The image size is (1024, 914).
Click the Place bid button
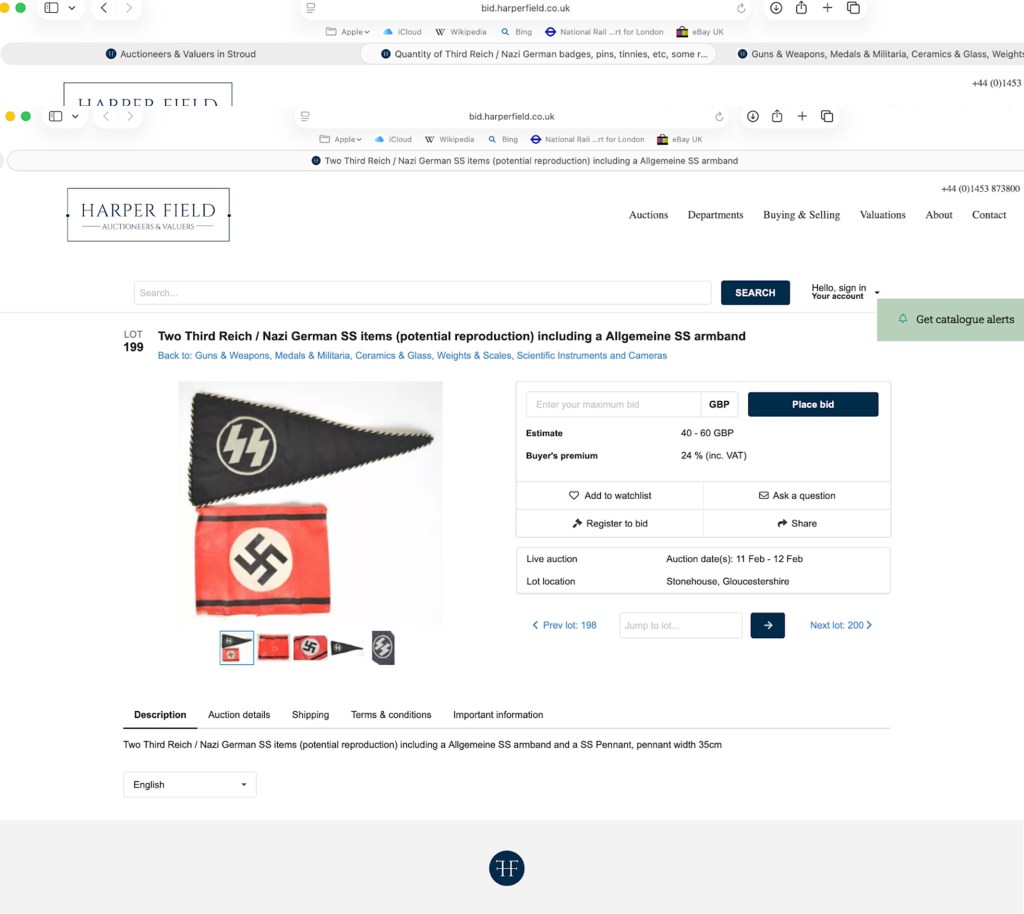click(813, 404)
